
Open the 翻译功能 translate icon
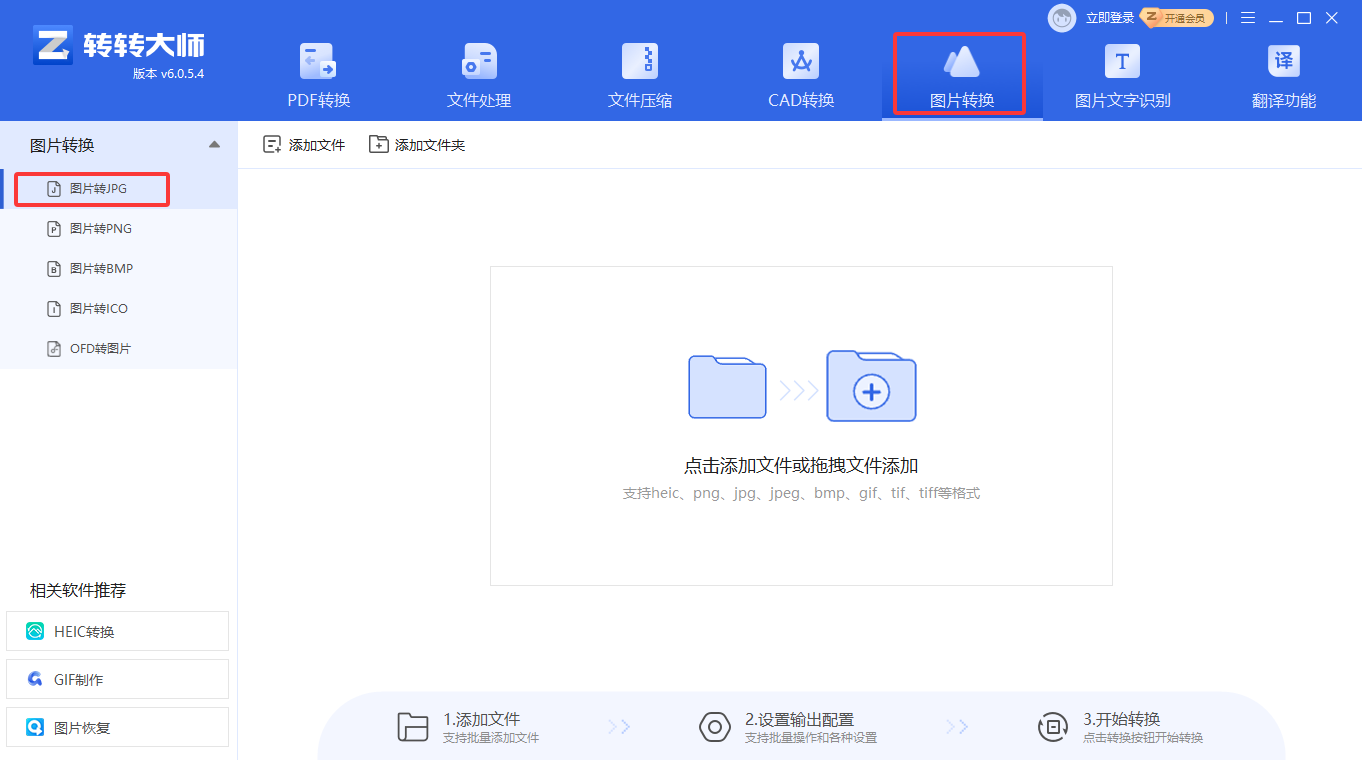tap(1283, 62)
